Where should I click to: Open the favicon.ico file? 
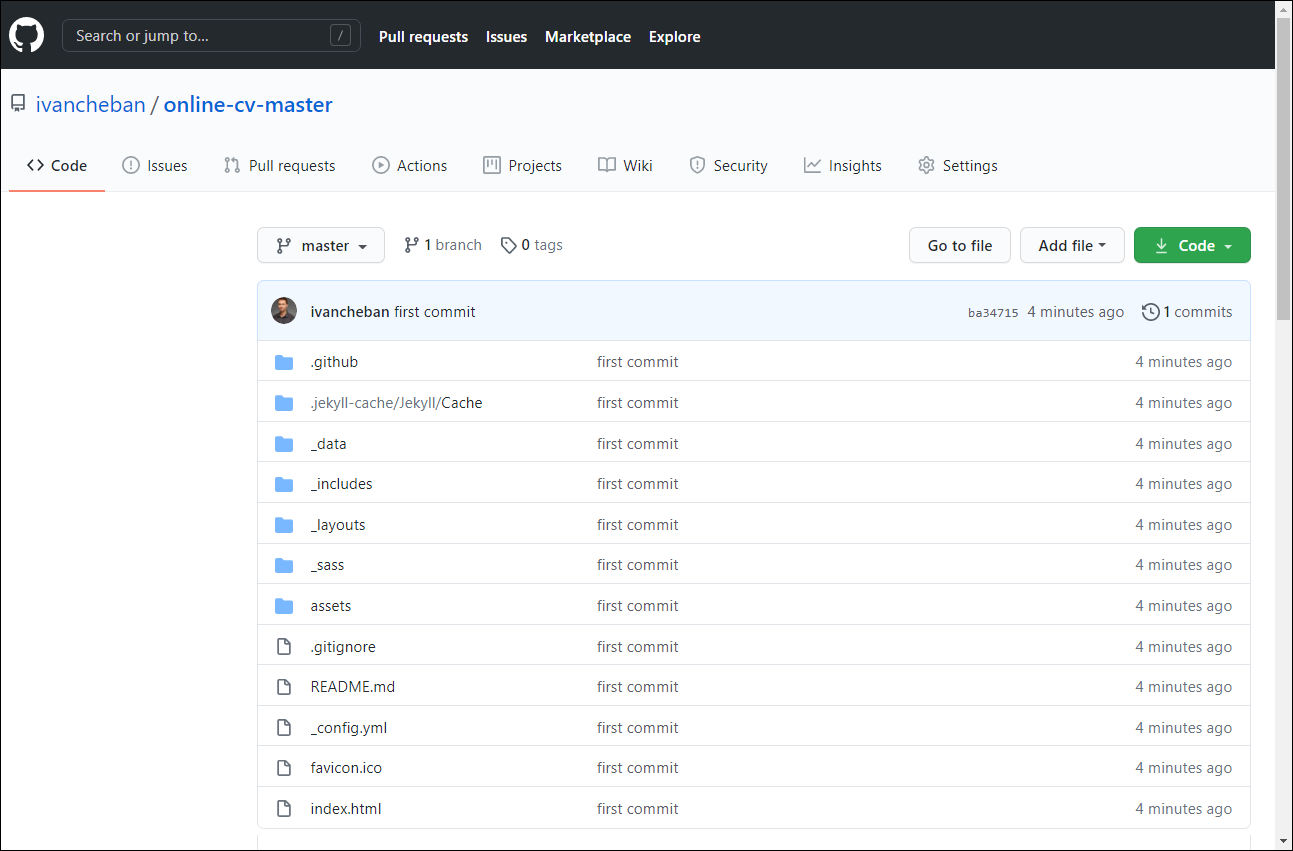coord(346,768)
